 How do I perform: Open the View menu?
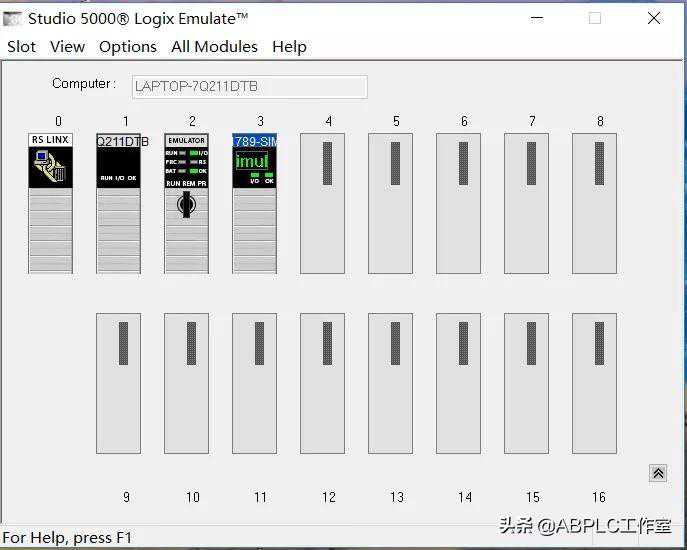[67, 47]
